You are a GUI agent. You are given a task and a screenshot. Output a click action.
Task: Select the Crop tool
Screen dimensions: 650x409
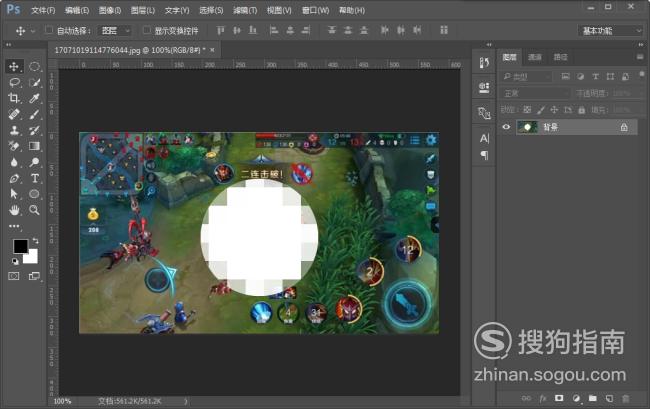(x=14, y=98)
